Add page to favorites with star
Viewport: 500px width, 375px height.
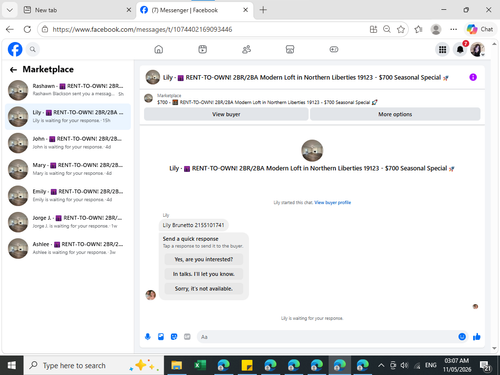click(401, 29)
